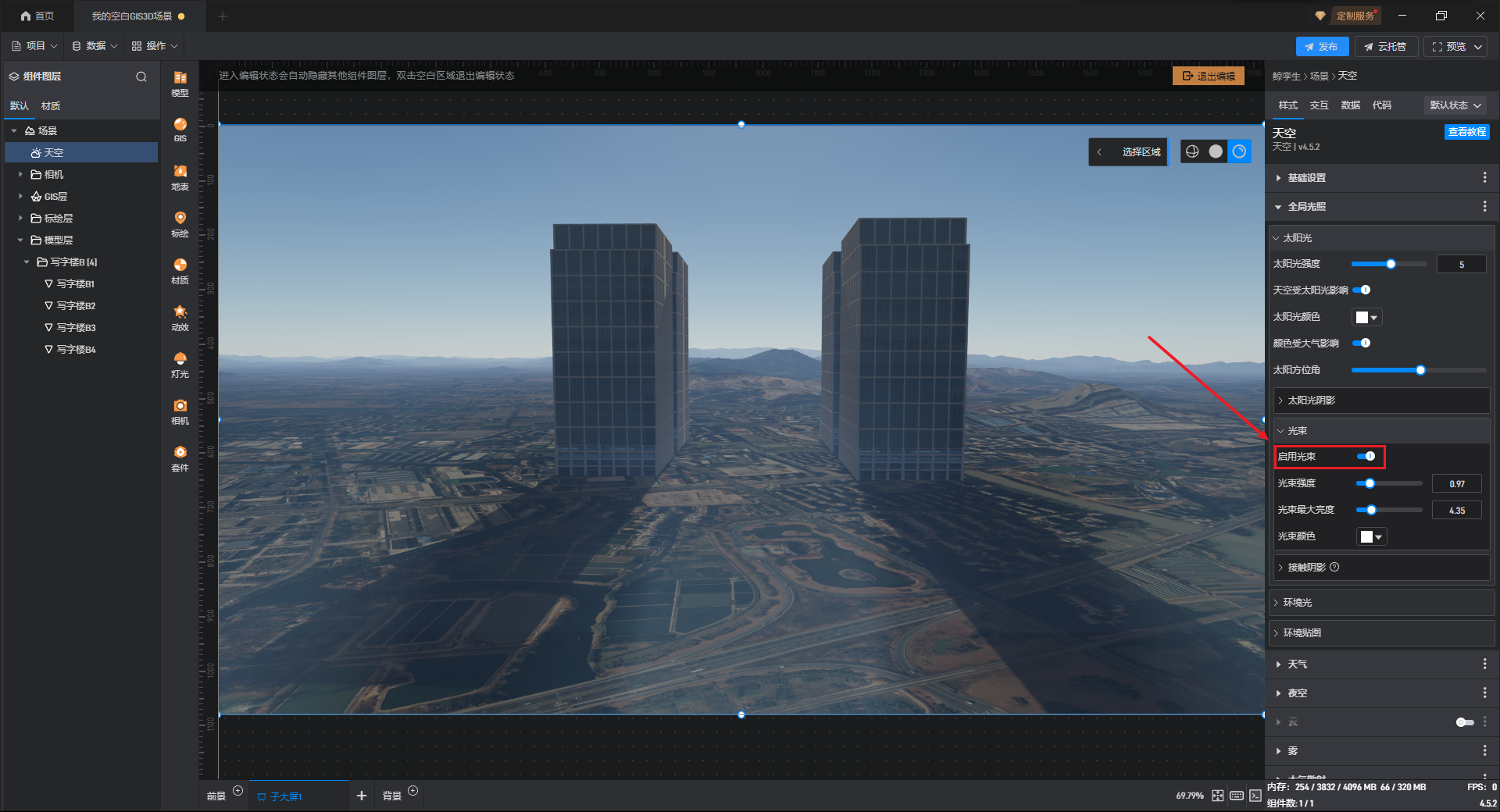Open the 默认状态 dropdown

coord(1455,105)
